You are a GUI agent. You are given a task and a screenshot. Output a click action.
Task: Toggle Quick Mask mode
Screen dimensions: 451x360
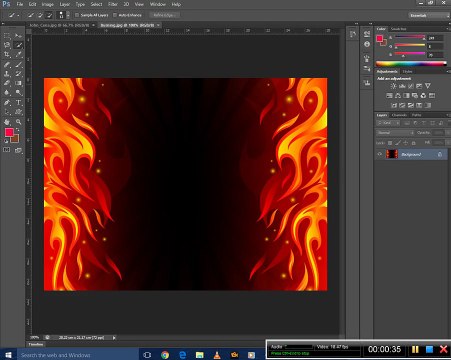[7, 150]
